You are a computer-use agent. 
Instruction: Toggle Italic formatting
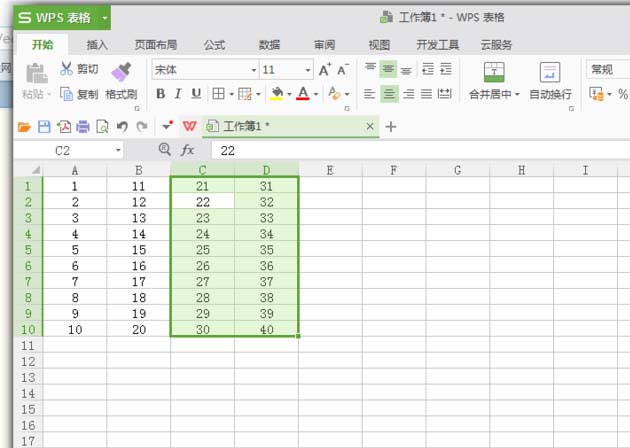point(178,94)
